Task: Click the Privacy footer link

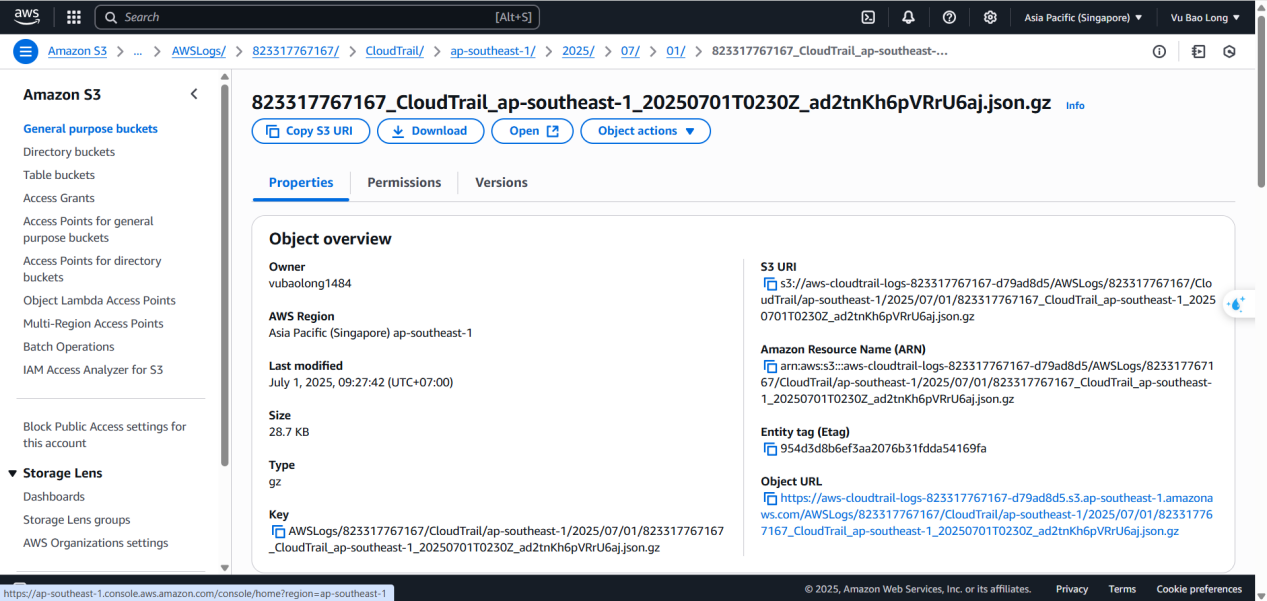Action: (1072, 589)
